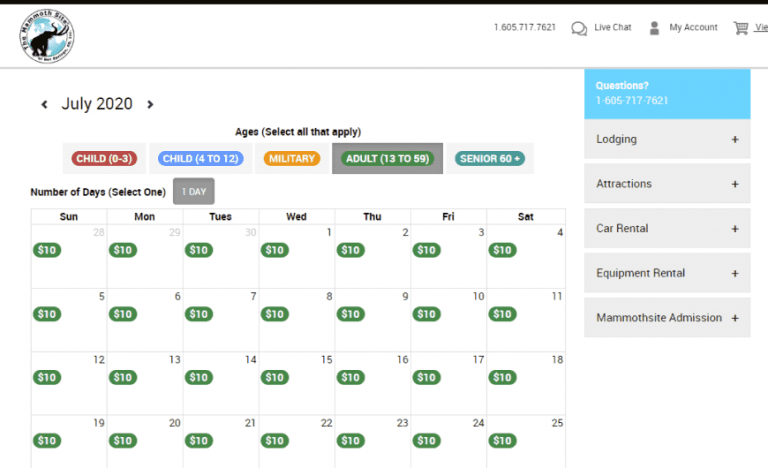Choose the July 4 calendar cell
Viewport: 768px width, 468px height.
click(526, 256)
